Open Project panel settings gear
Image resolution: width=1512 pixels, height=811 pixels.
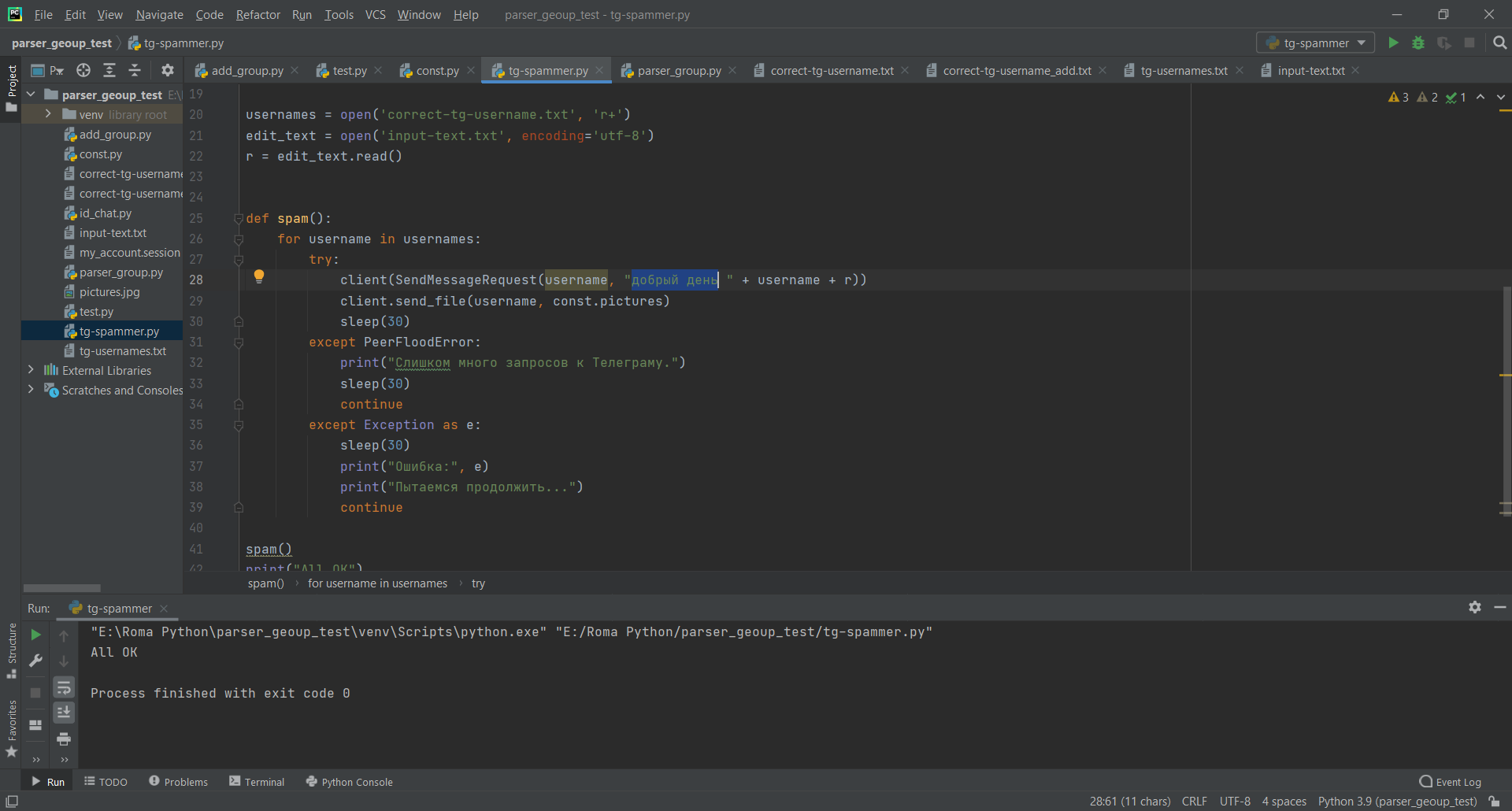click(x=167, y=70)
